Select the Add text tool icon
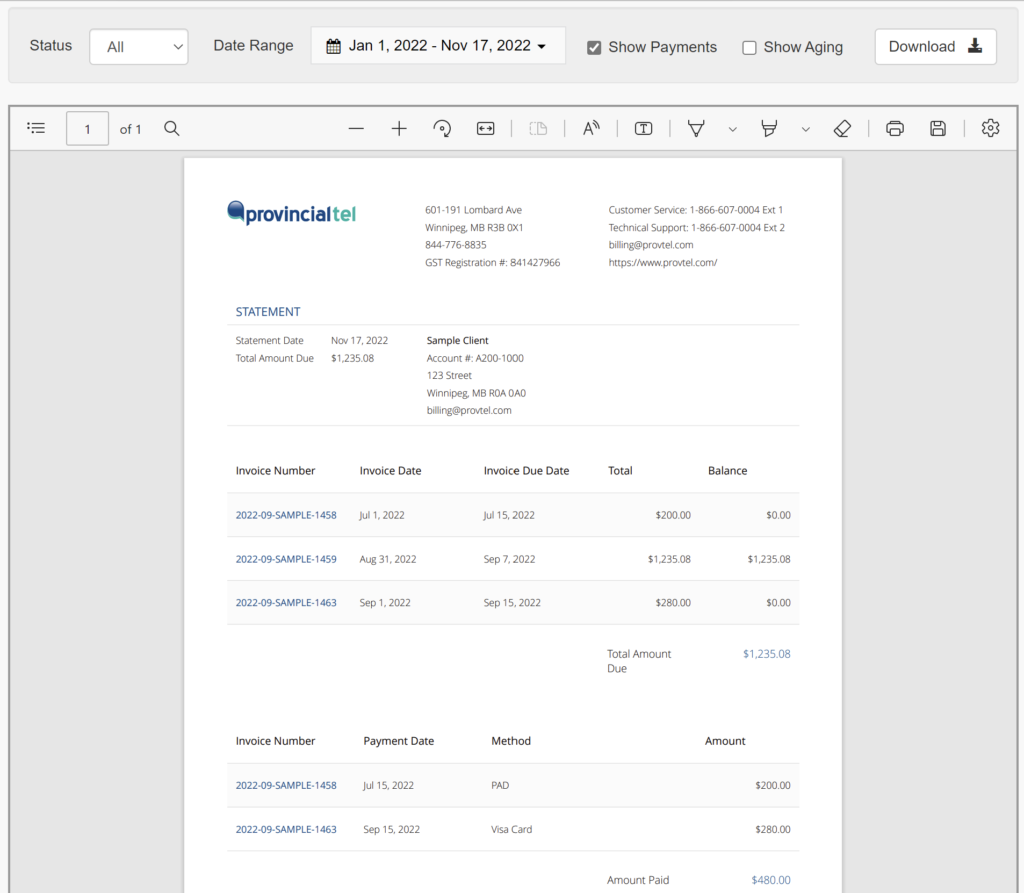1024x893 pixels. click(x=643, y=129)
